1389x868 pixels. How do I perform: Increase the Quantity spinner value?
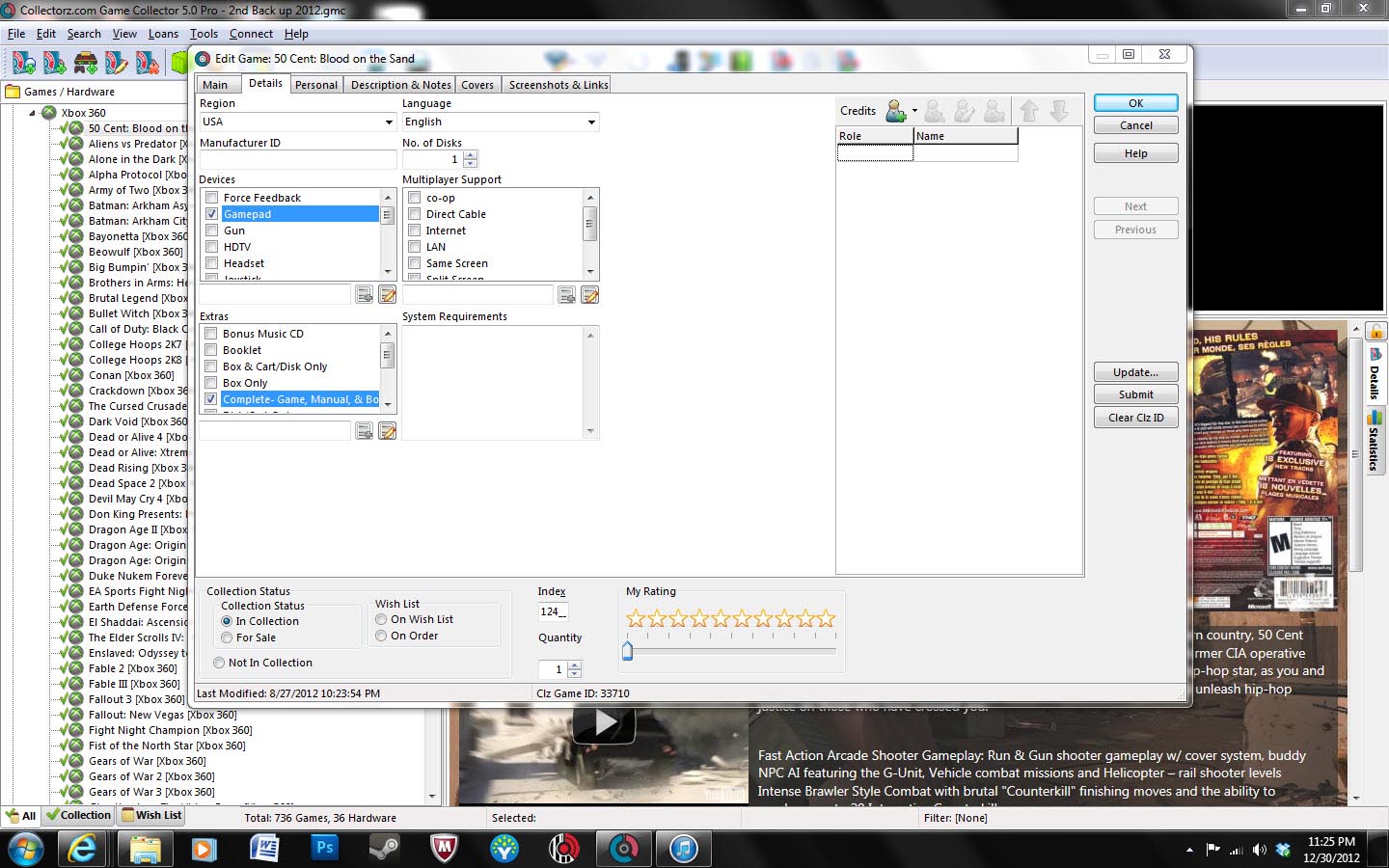pyautogui.click(x=575, y=665)
